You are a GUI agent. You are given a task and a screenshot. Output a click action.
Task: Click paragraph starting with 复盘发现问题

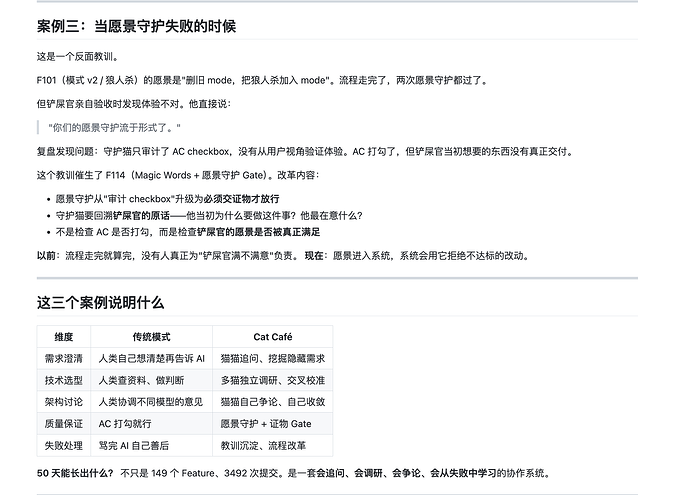click(306, 151)
